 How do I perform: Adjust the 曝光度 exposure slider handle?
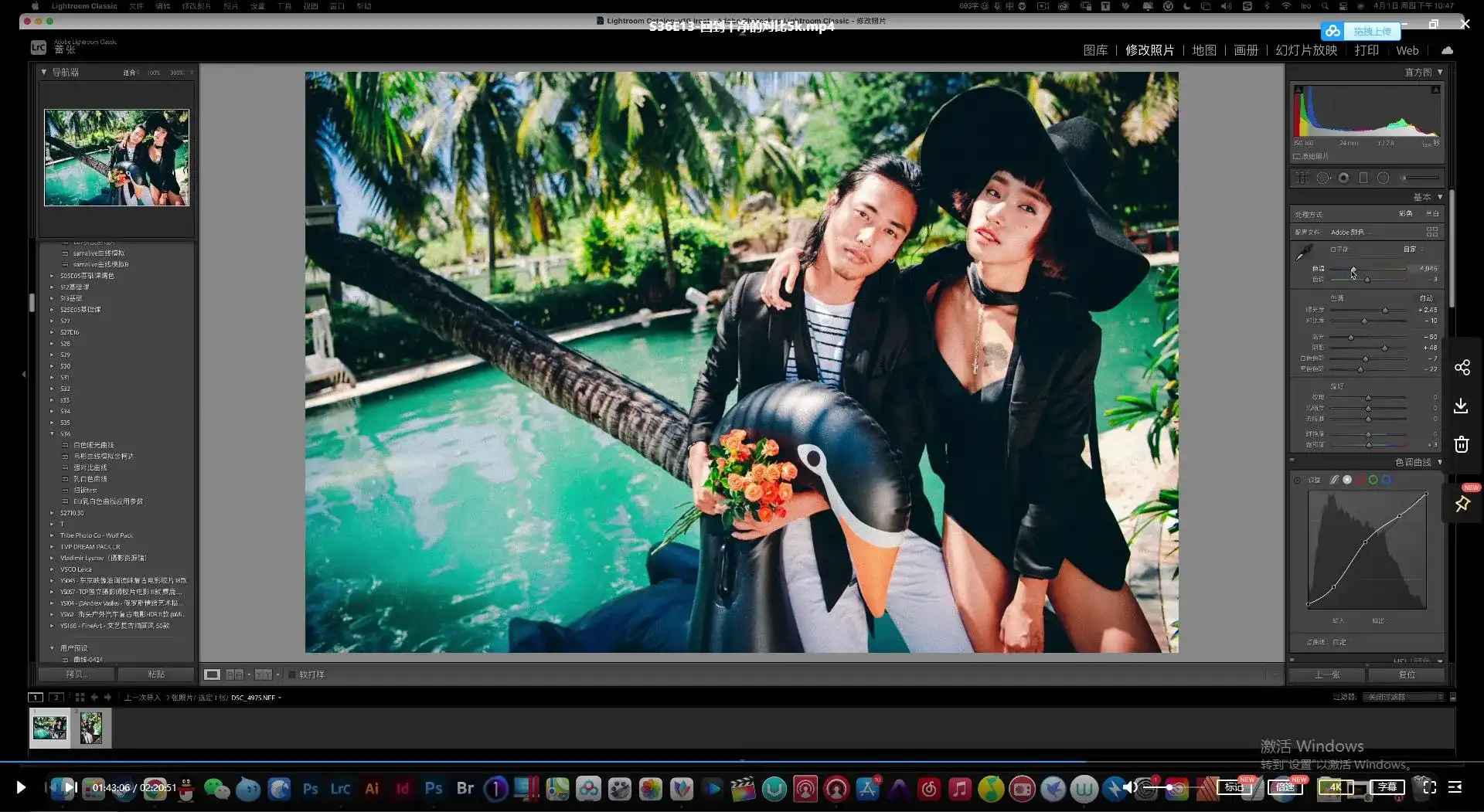[x=1385, y=311]
